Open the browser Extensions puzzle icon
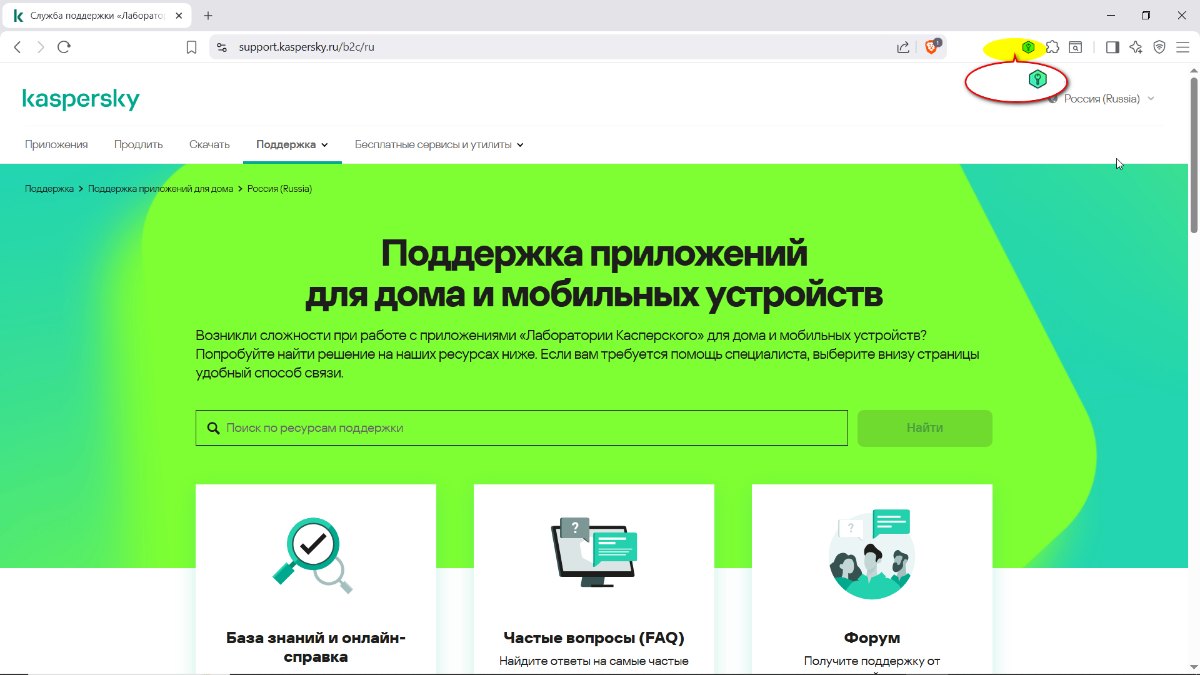 coord(1052,47)
